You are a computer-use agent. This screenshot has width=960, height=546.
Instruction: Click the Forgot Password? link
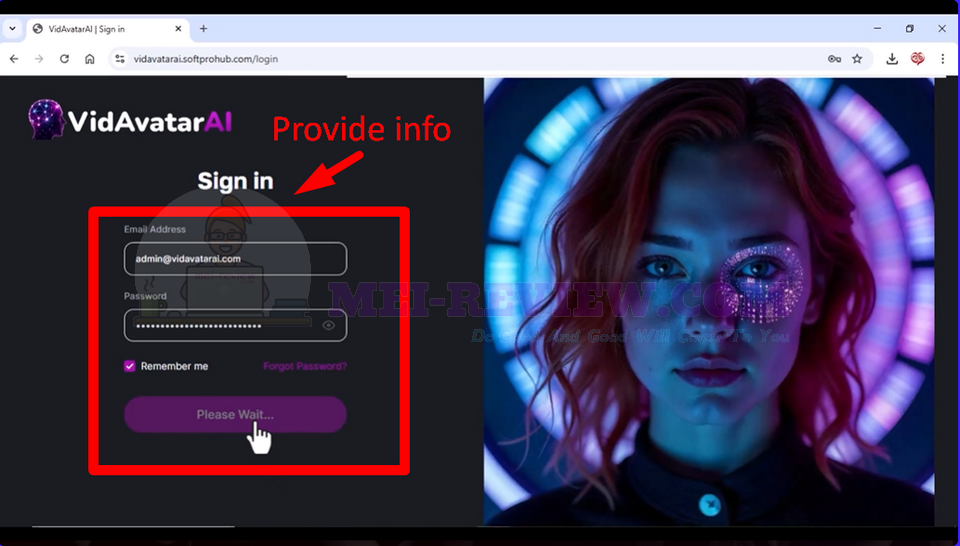305,366
